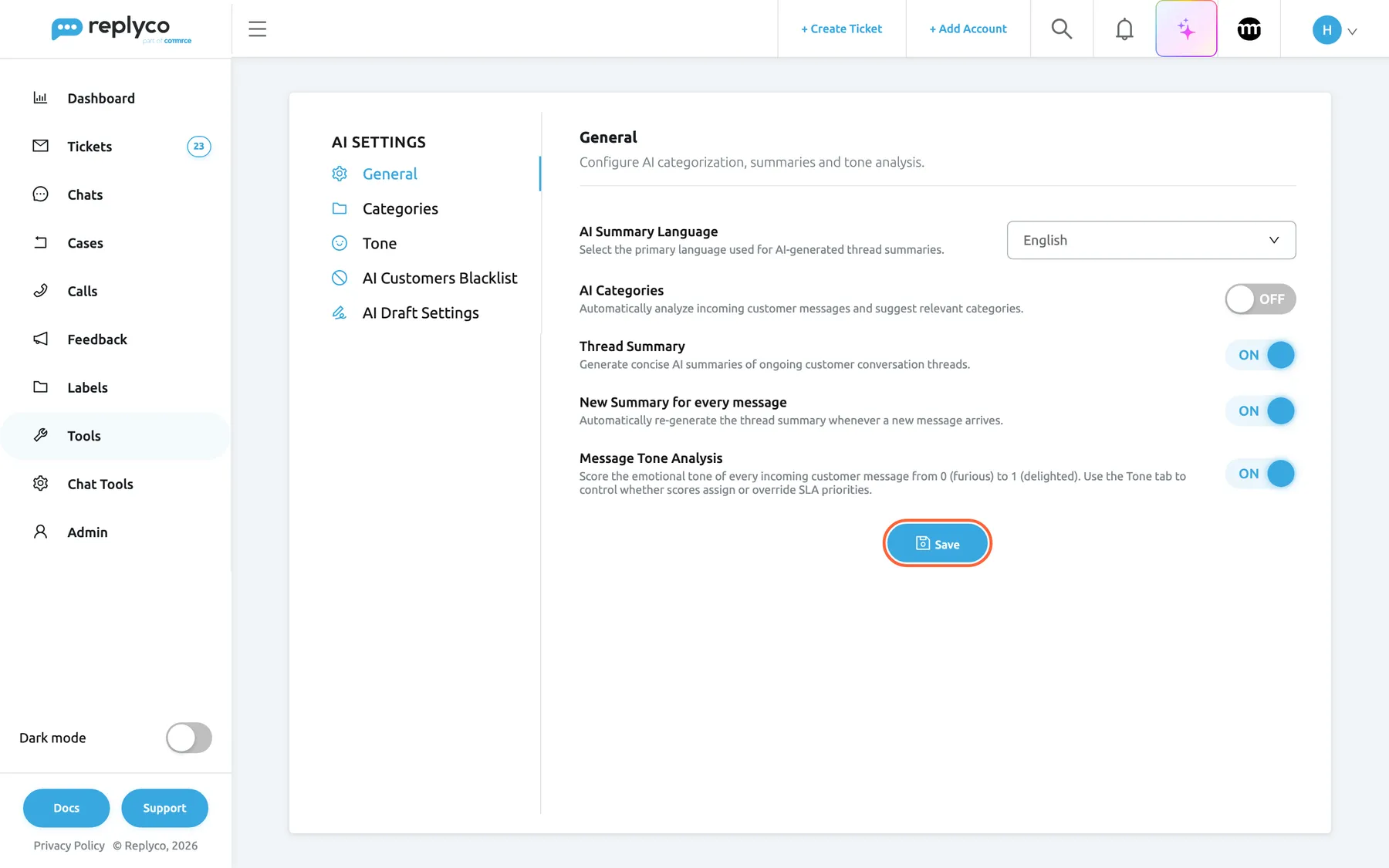Image resolution: width=1389 pixels, height=868 pixels.
Task: Expand the user account chevron
Action: (1352, 32)
